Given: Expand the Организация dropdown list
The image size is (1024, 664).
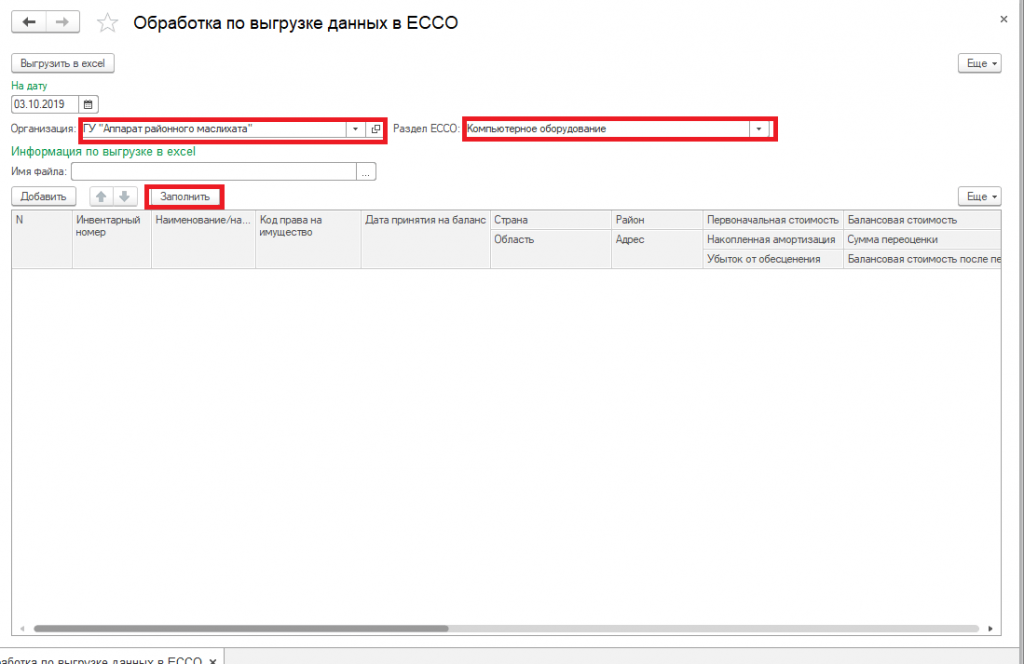Looking at the screenshot, I should click(355, 129).
